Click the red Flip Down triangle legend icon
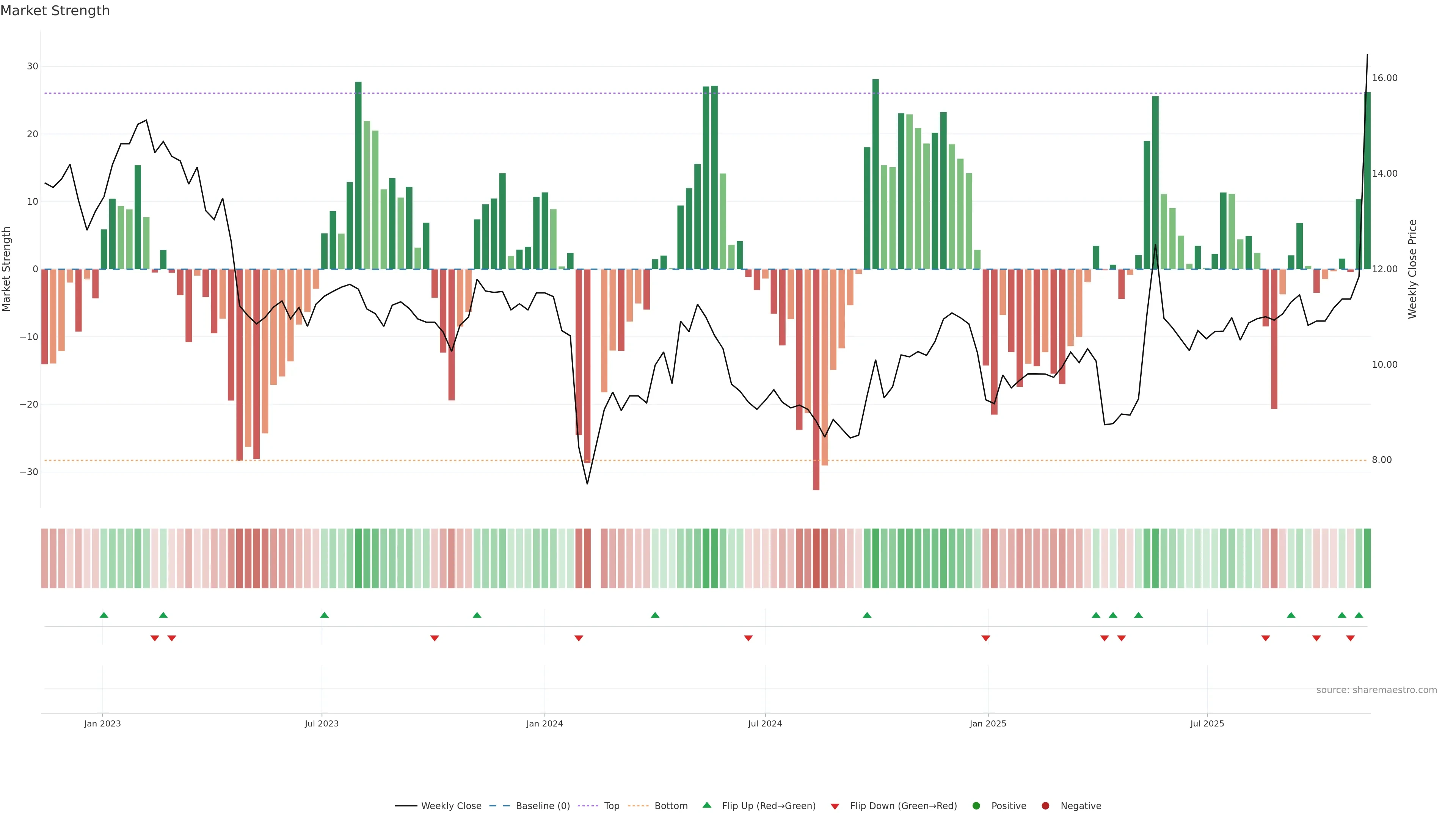The height and width of the screenshot is (819, 1456). pos(835,806)
